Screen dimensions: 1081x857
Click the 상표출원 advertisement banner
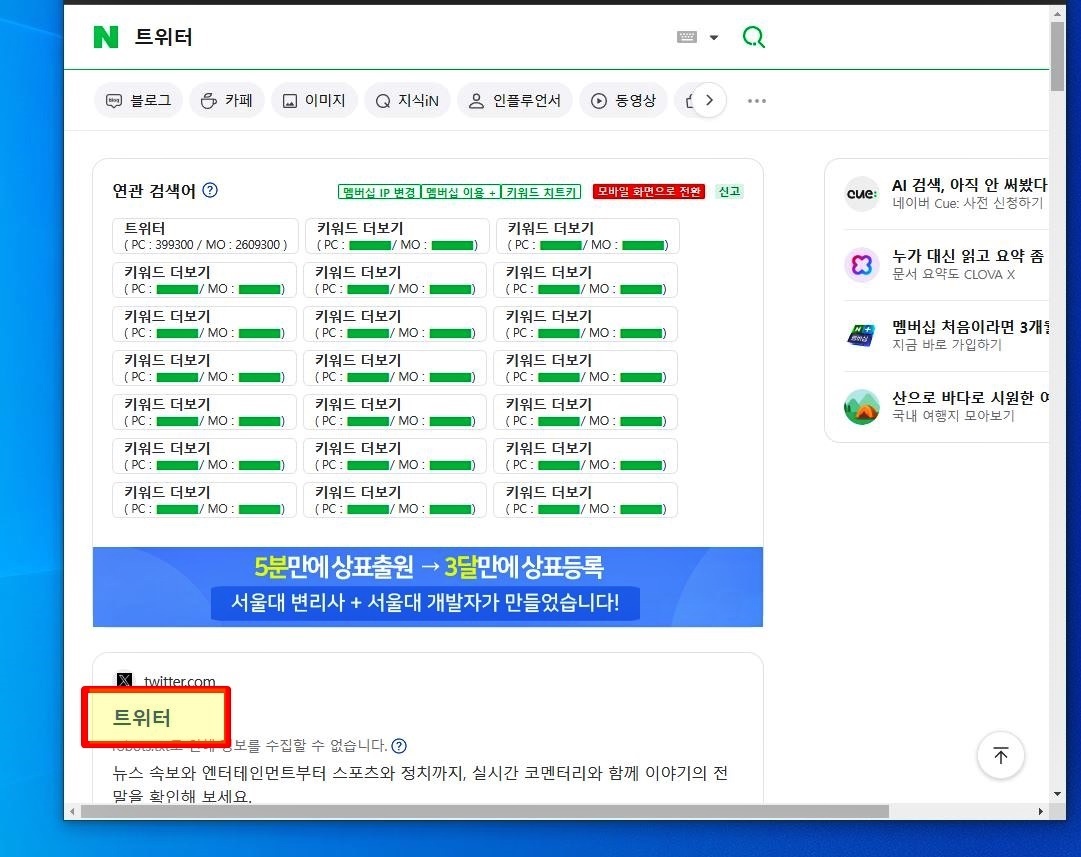[427, 587]
